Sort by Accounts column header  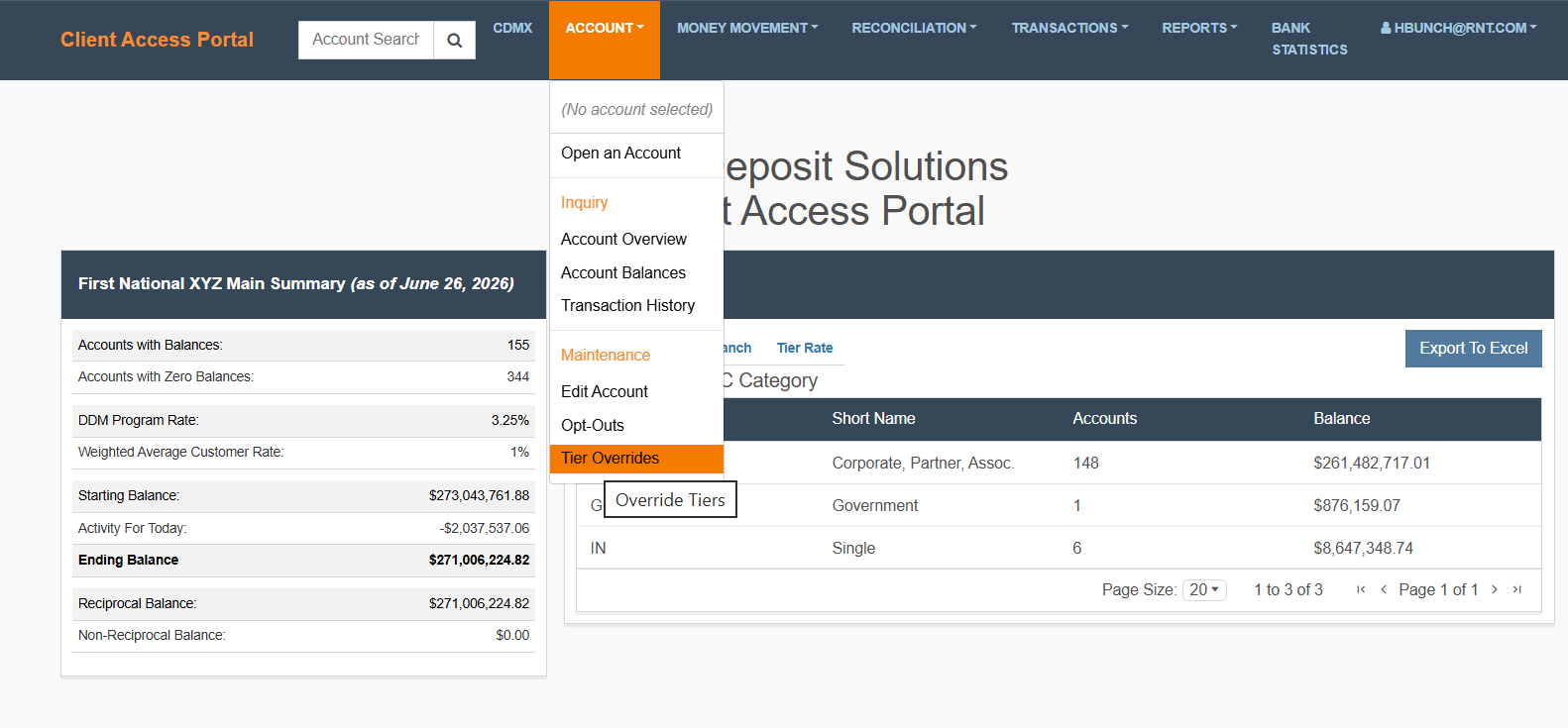[x=1104, y=419]
